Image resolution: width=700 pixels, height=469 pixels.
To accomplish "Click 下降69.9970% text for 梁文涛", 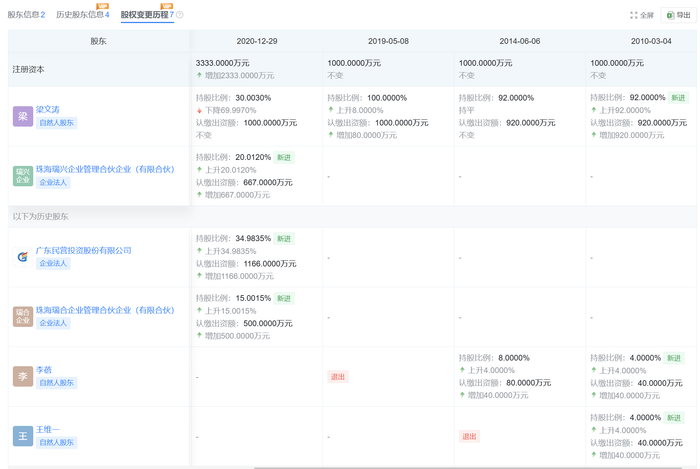I will coord(230,110).
